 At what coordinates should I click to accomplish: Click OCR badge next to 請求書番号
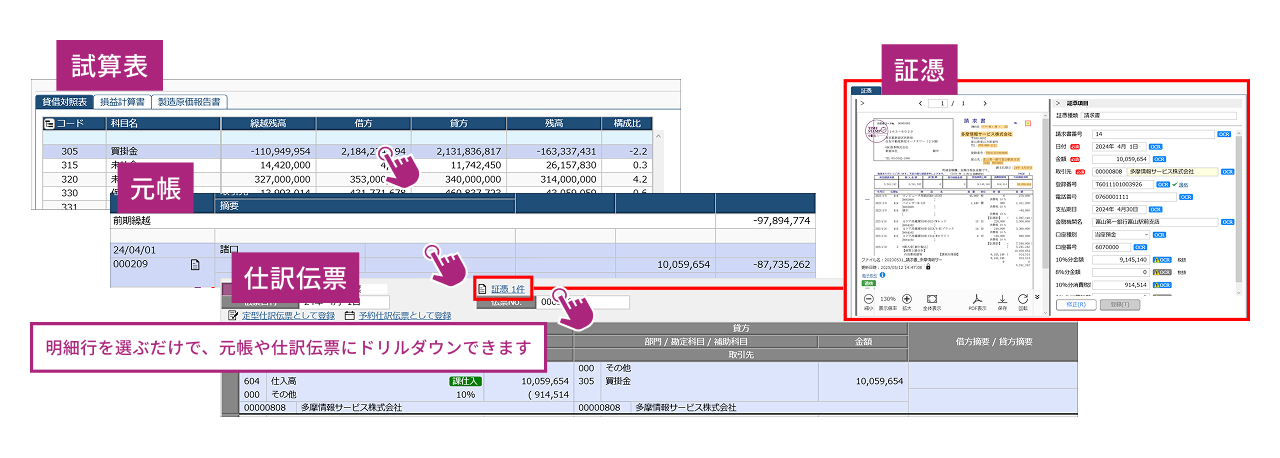pos(1224,134)
